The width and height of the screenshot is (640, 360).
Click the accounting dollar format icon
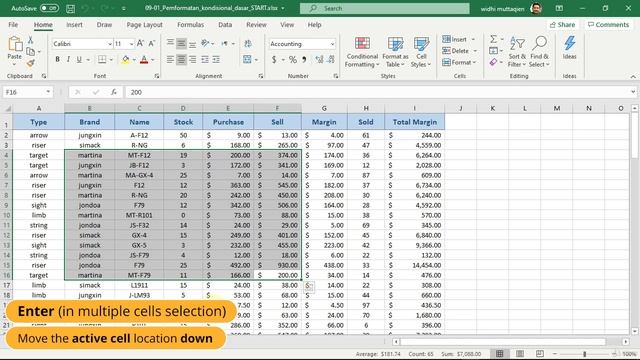(x=274, y=60)
